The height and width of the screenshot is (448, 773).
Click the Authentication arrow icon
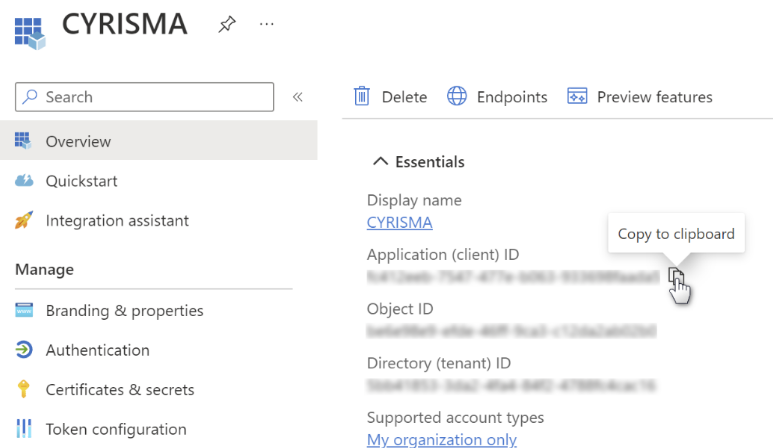point(24,349)
